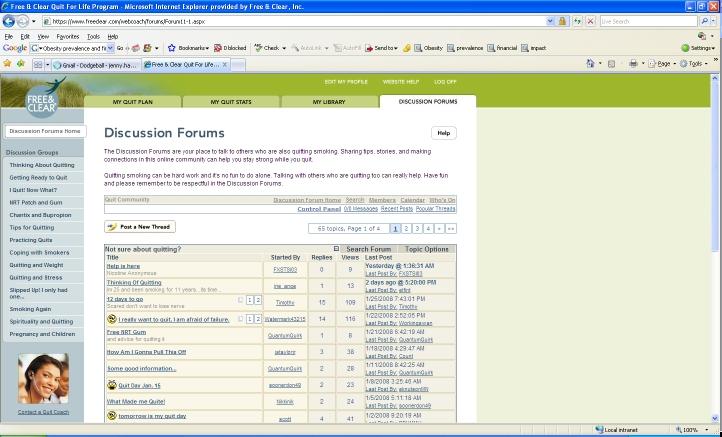Click the Favorites star icon
Image resolution: width=722 pixels, height=437 pixels.
tap(8, 63)
